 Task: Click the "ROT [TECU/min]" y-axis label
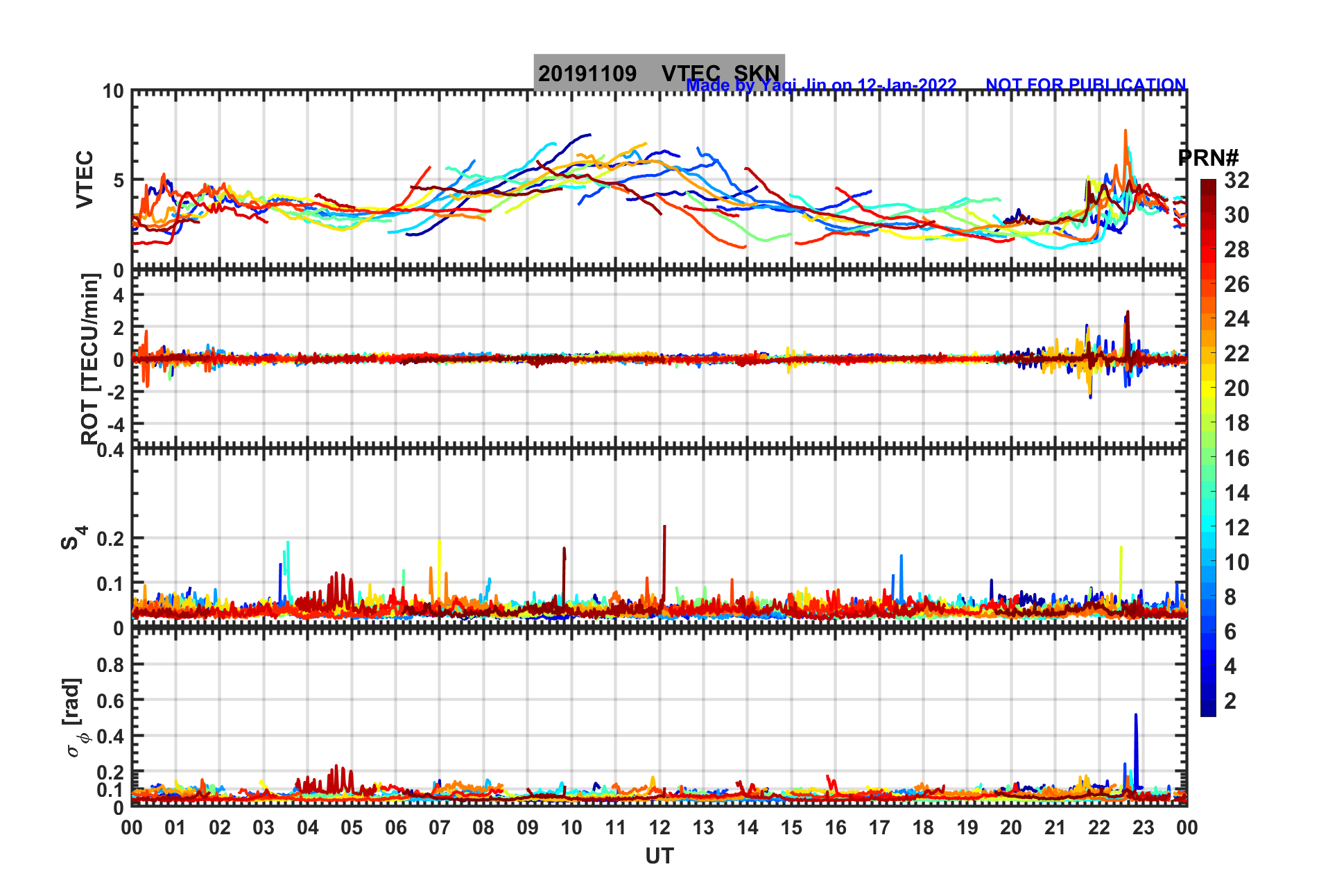tap(90, 359)
